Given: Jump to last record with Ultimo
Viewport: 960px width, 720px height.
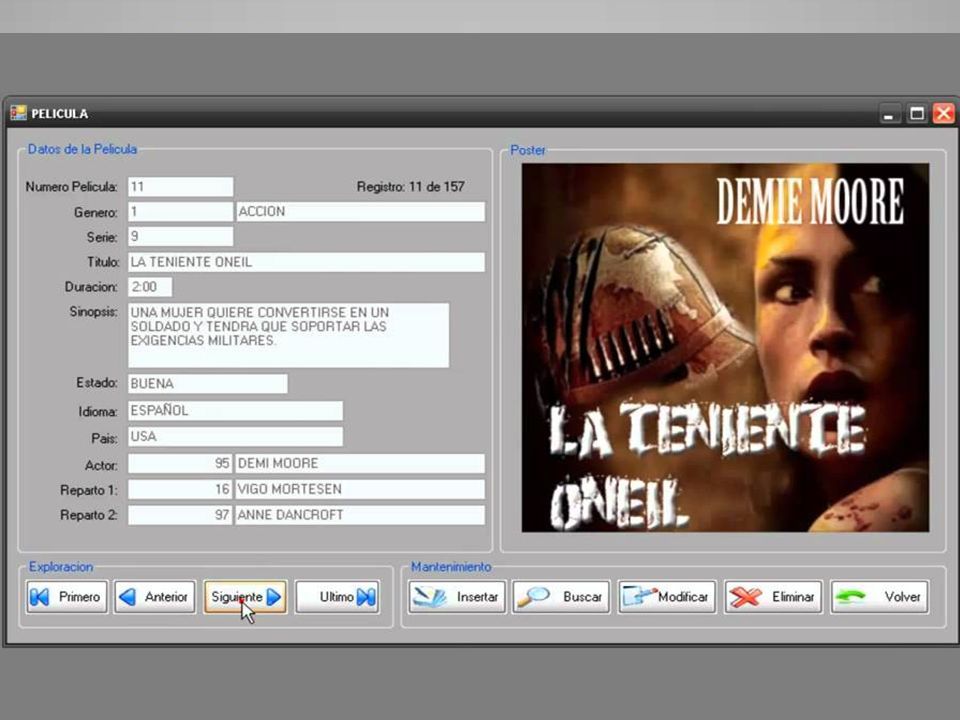Looking at the screenshot, I should [x=337, y=597].
